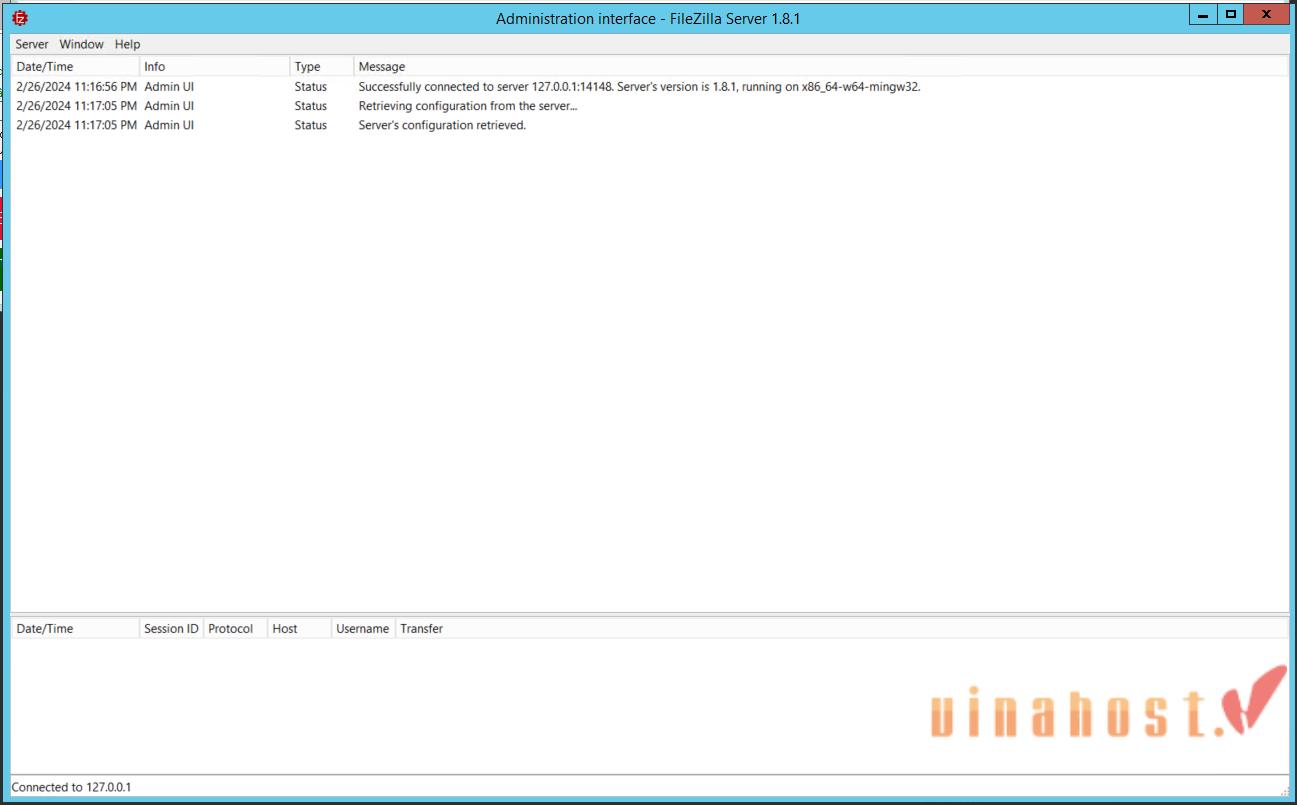This screenshot has width=1297, height=805.
Task: Select 'Retrieving configuration from the server...' message
Action: 468,106
